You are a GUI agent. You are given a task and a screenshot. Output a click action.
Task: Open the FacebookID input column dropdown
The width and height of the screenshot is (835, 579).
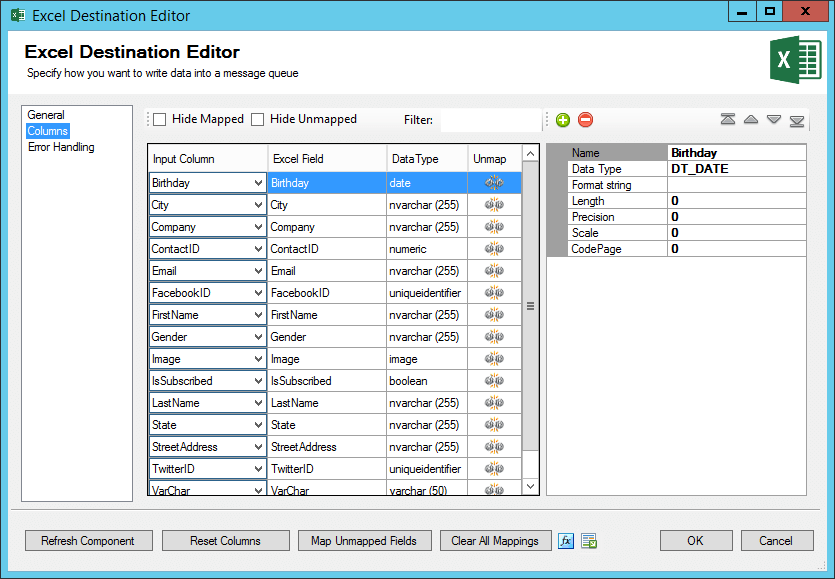click(x=258, y=292)
